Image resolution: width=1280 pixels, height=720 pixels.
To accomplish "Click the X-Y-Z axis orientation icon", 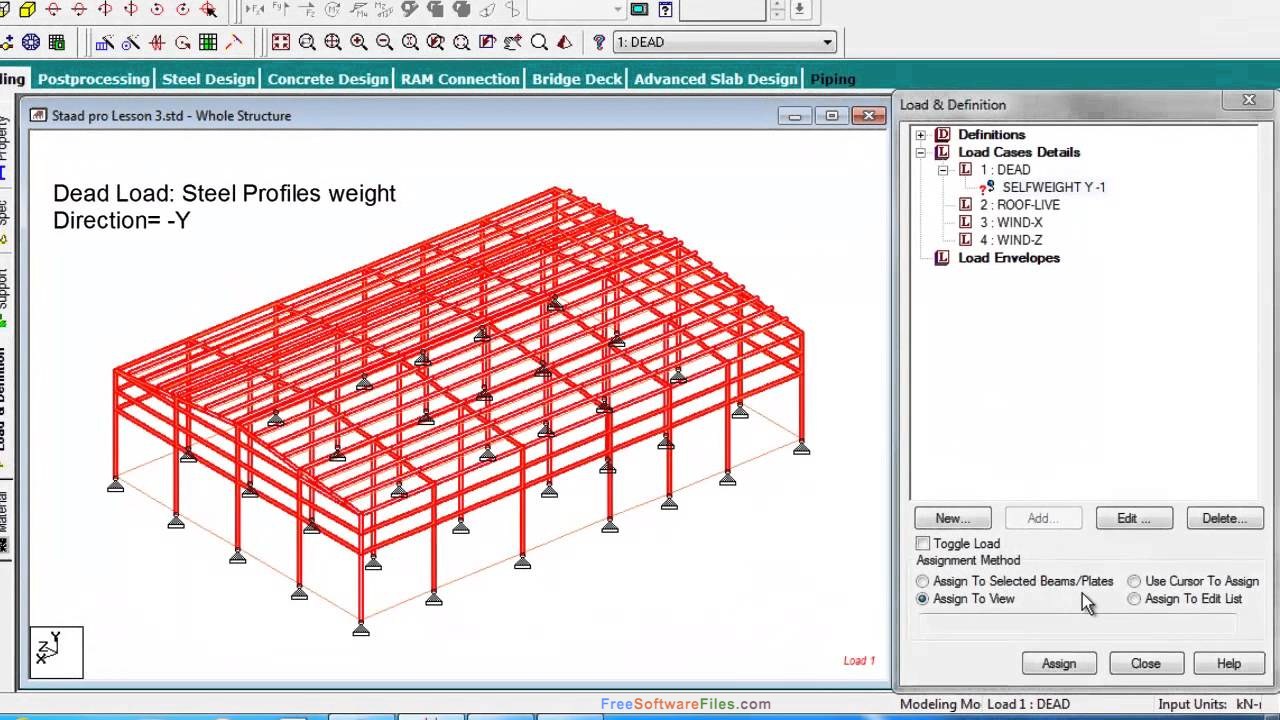I will (56, 651).
